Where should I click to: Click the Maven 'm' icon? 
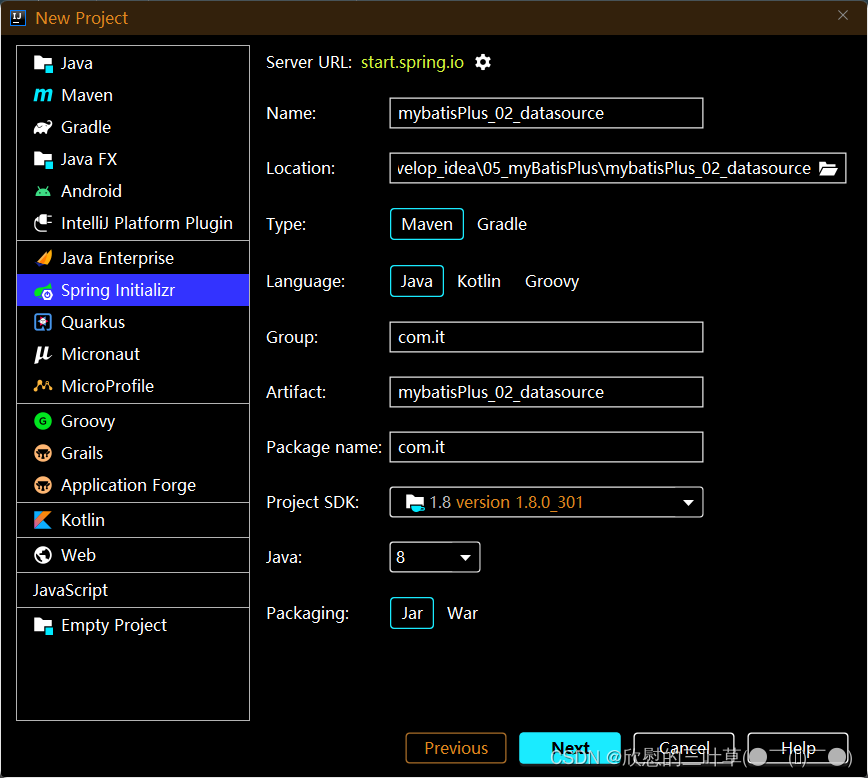coord(43,95)
